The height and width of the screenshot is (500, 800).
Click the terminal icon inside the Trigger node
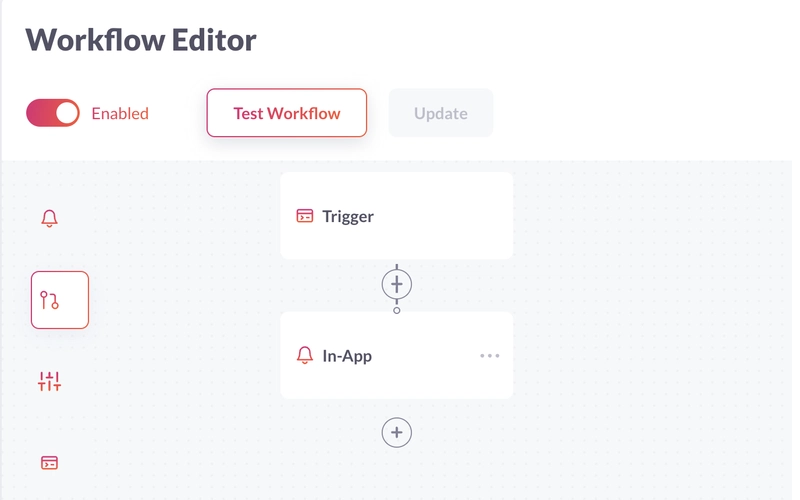click(x=305, y=216)
